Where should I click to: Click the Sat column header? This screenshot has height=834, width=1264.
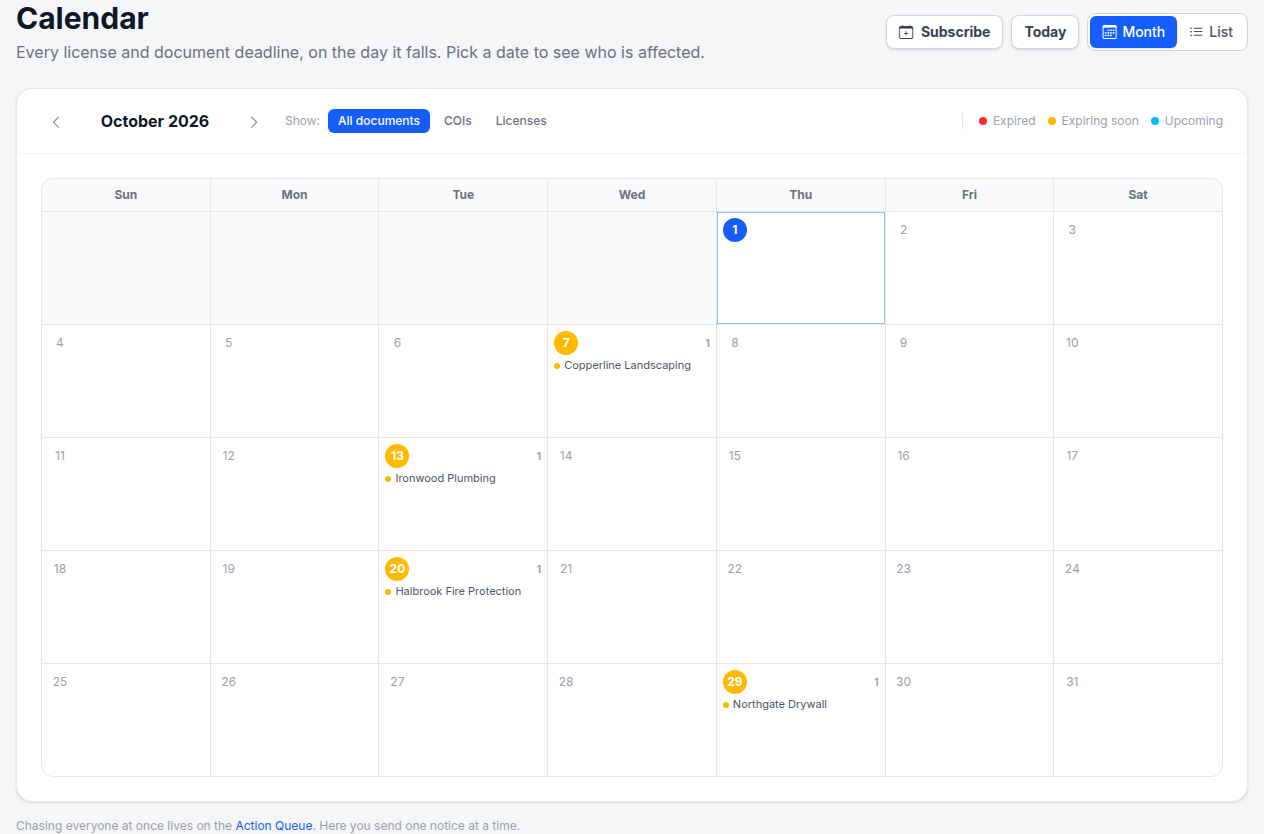(x=1138, y=195)
